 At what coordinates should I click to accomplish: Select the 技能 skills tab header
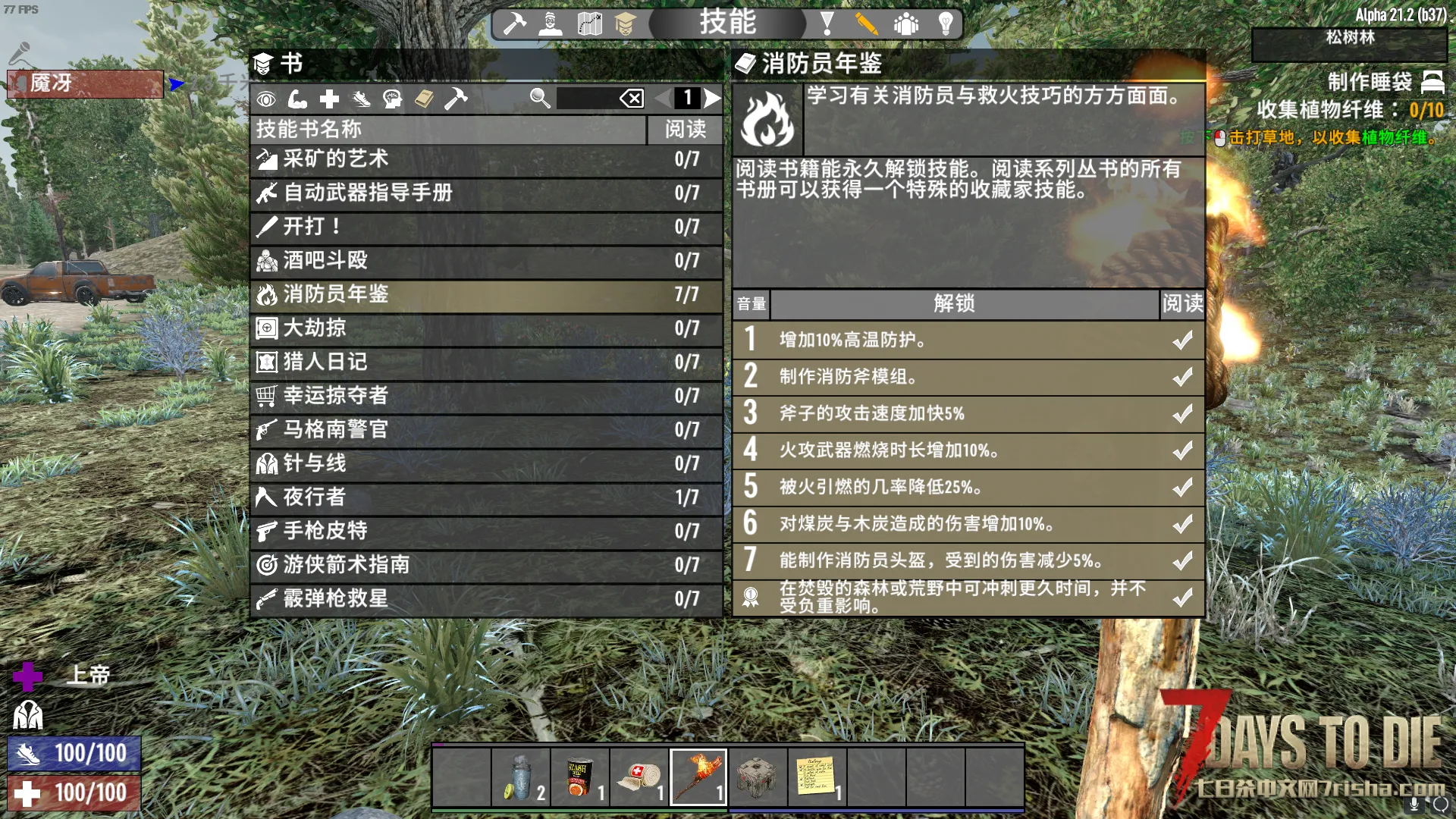tap(728, 22)
